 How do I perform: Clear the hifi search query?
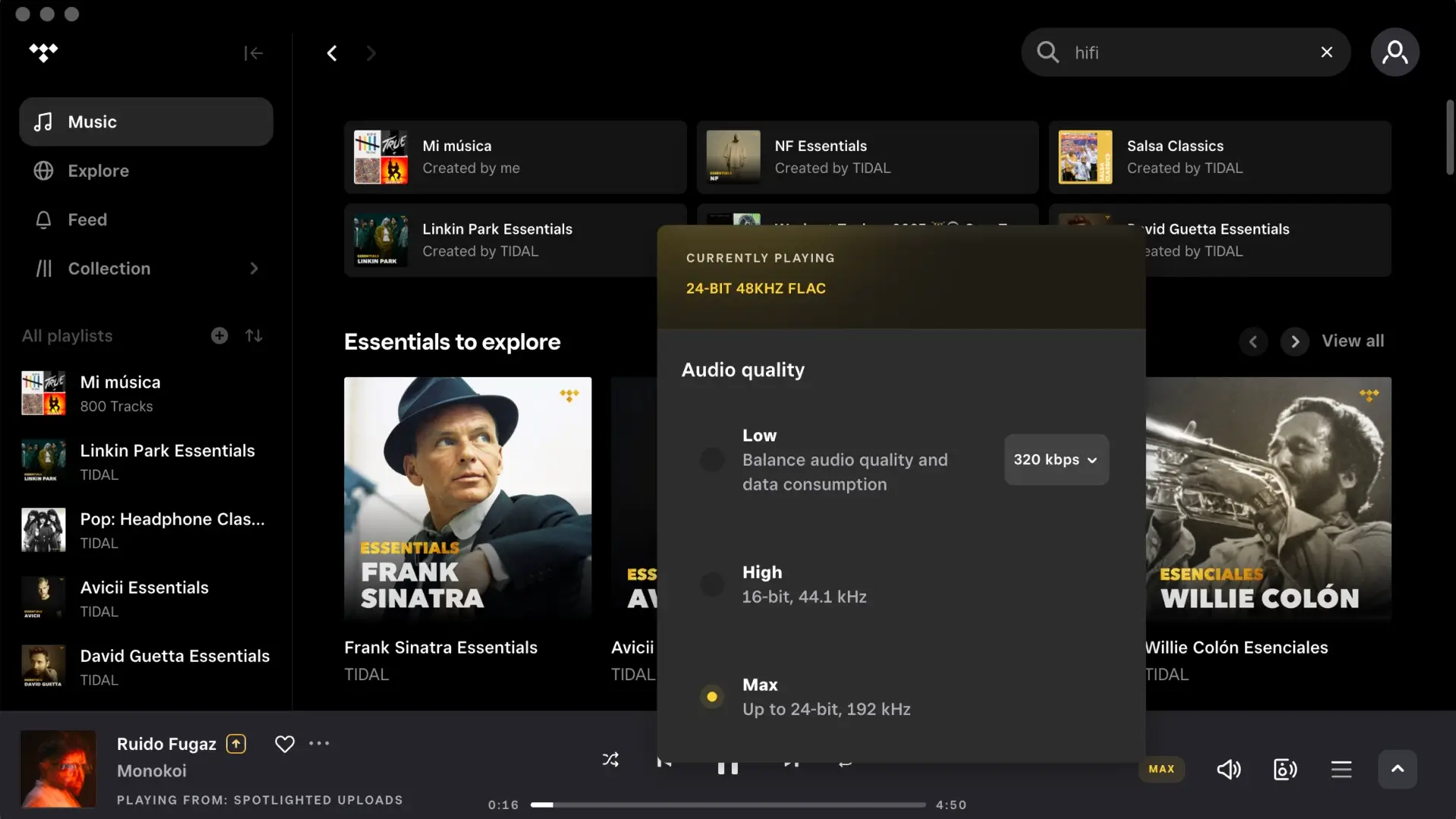[x=1327, y=52]
